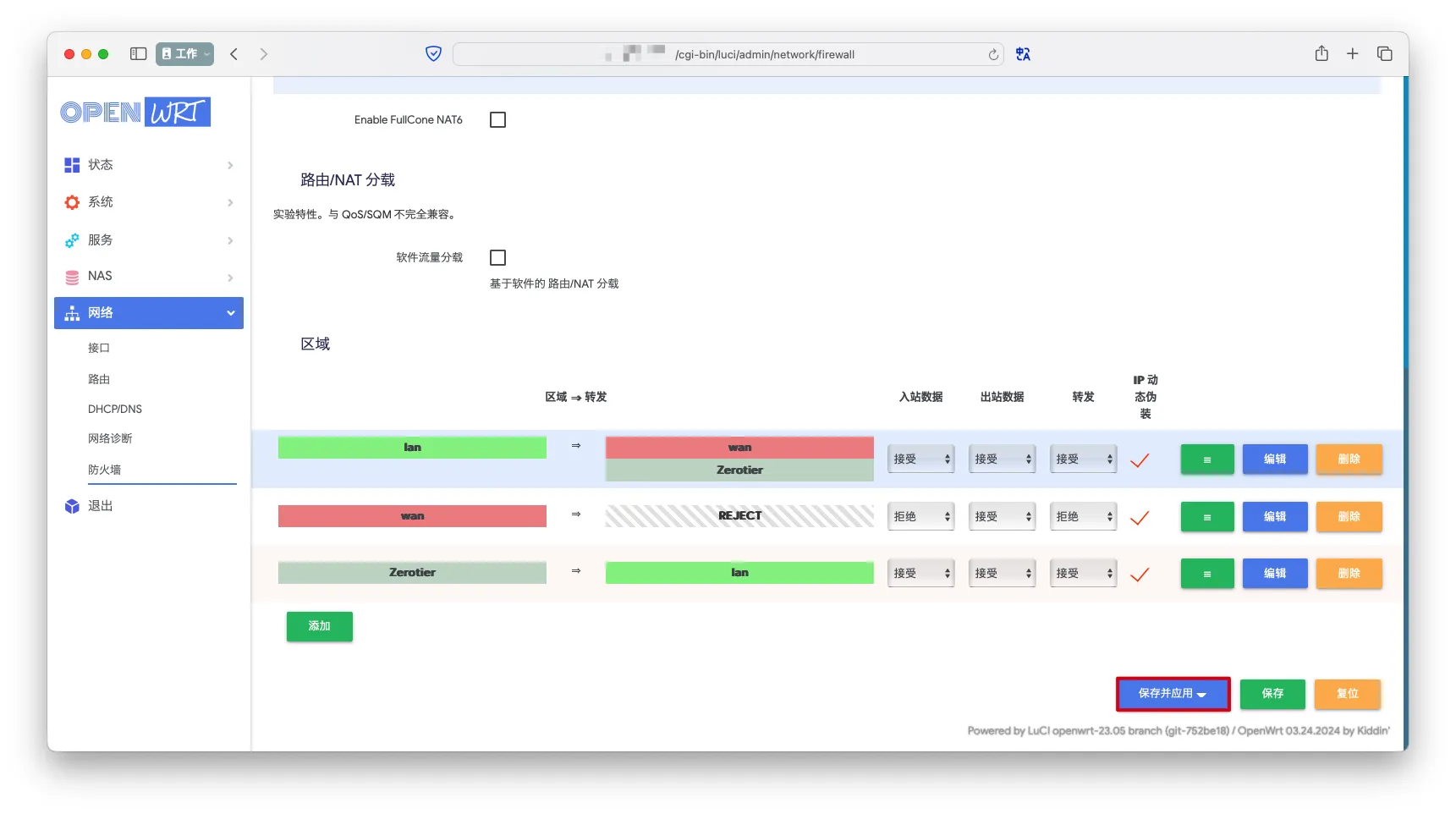The height and width of the screenshot is (814, 1456).
Task: Expand the 系统 sidebar menu
Action: point(148,202)
